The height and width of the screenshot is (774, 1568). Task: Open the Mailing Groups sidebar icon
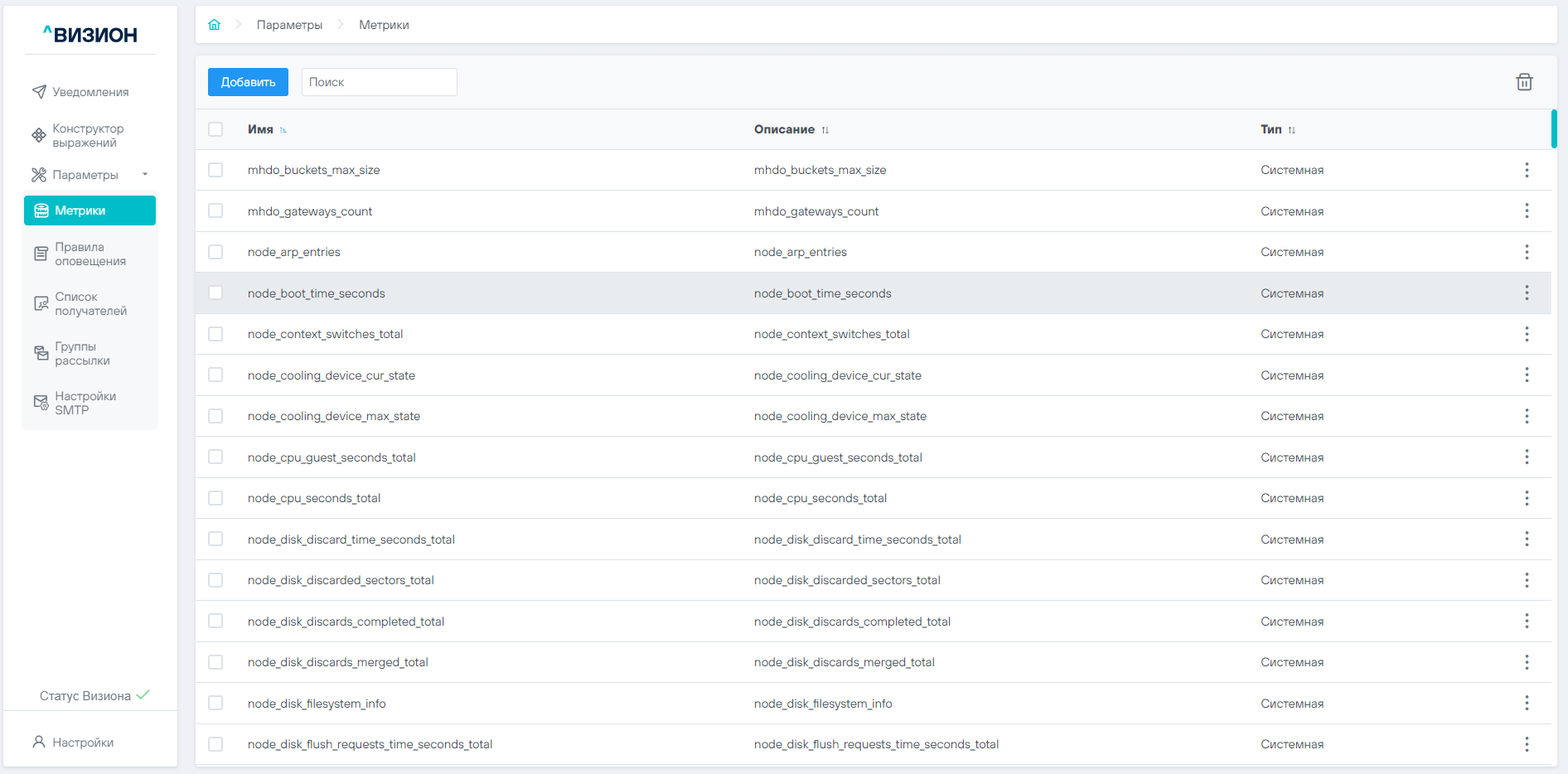pos(41,353)
